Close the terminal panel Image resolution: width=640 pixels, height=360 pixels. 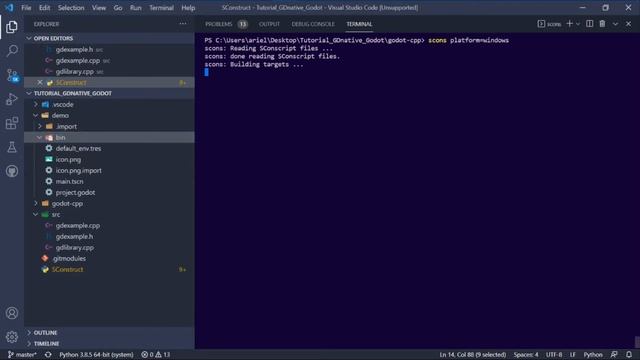coord(629,24)
